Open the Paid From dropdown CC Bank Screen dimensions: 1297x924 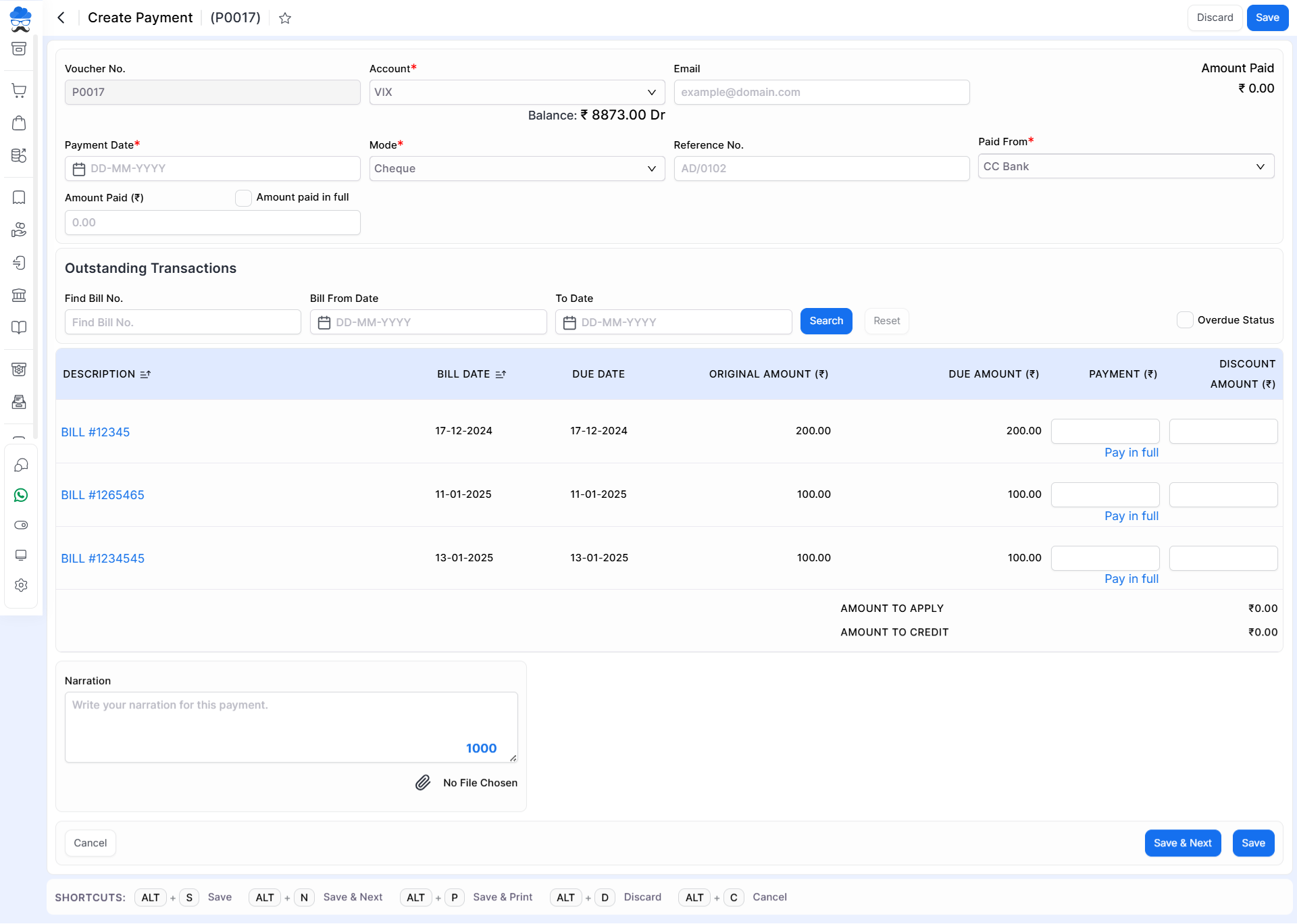click(x=1126, y=167)
